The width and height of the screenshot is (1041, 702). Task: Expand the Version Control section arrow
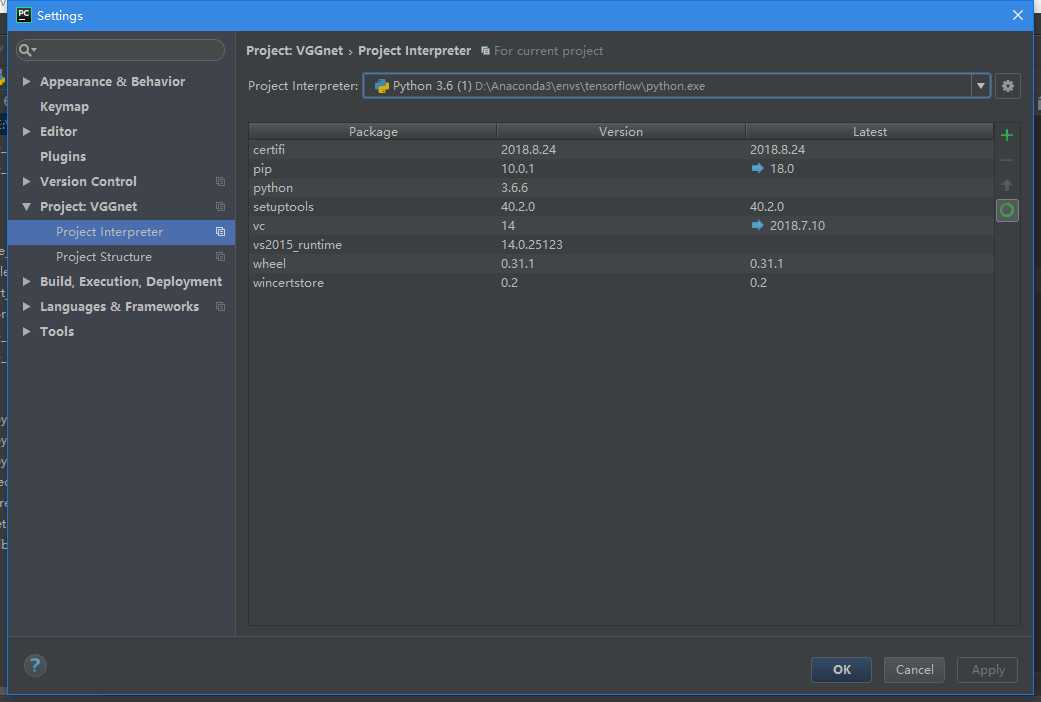point(27,181)
